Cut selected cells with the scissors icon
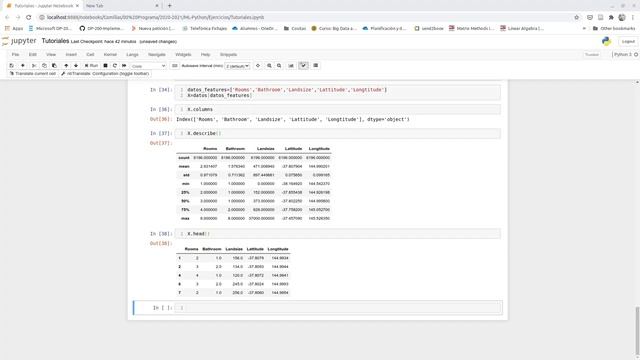The height and width of the screenshot is (360, 640). (34, 66)
